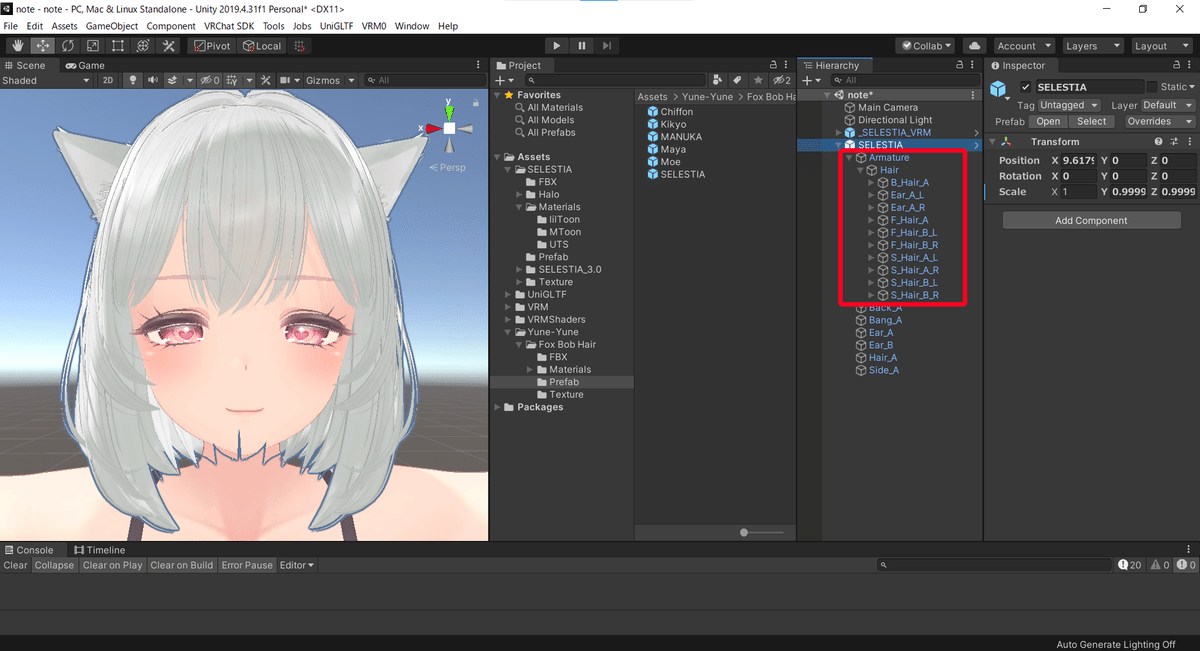Expand the Hair node in the Hierarchy
The image size is (1200, 651).
(x=859, y=170)
